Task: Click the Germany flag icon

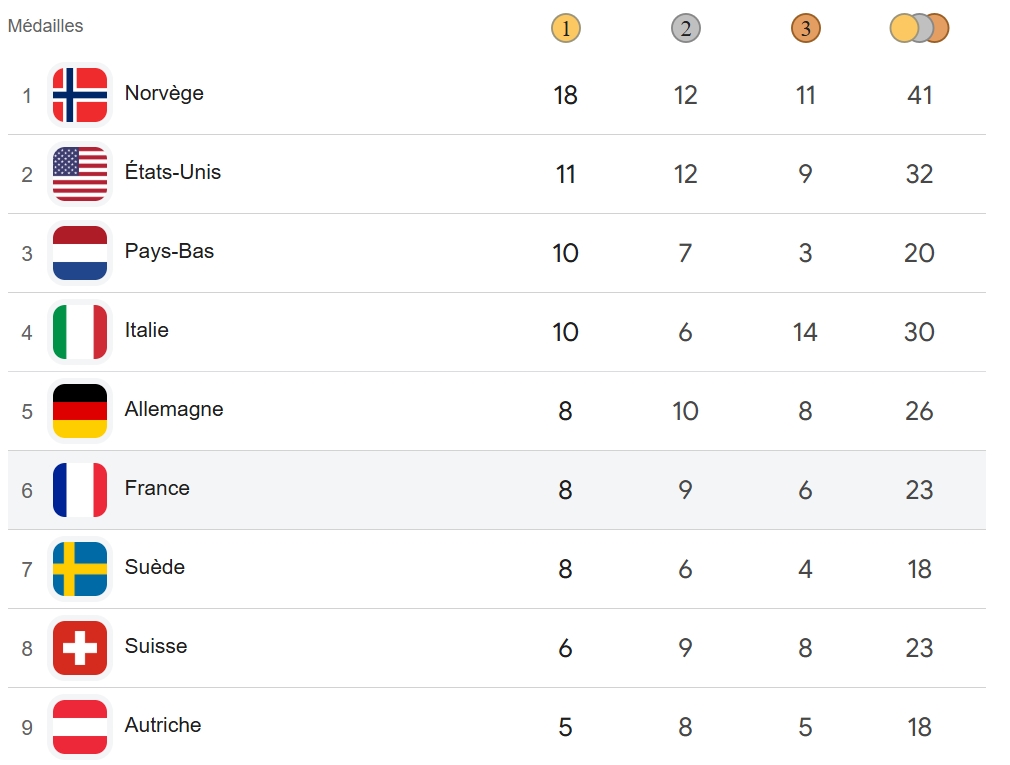Action: (80, 411)
